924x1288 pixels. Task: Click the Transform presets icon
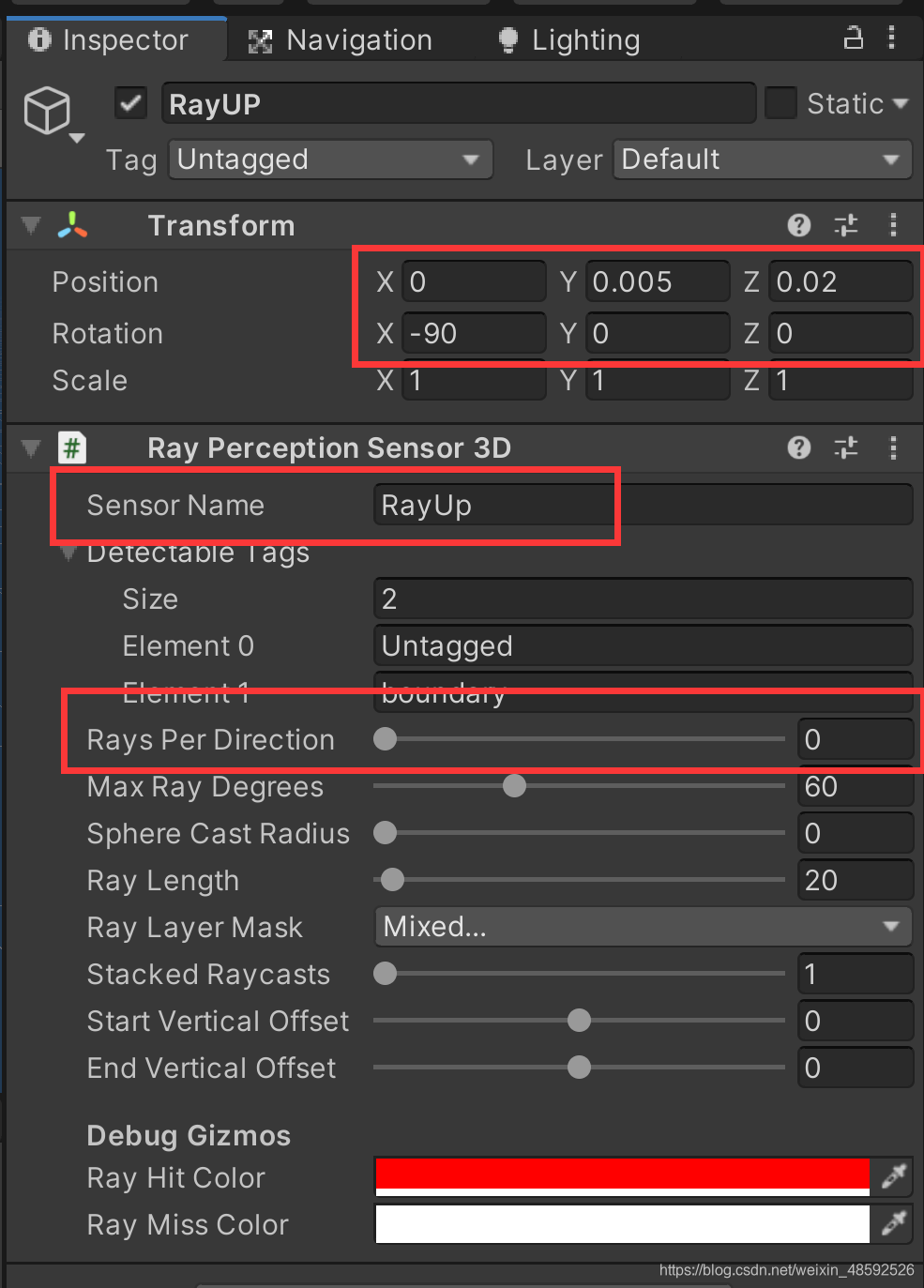(x=845, y=225)
